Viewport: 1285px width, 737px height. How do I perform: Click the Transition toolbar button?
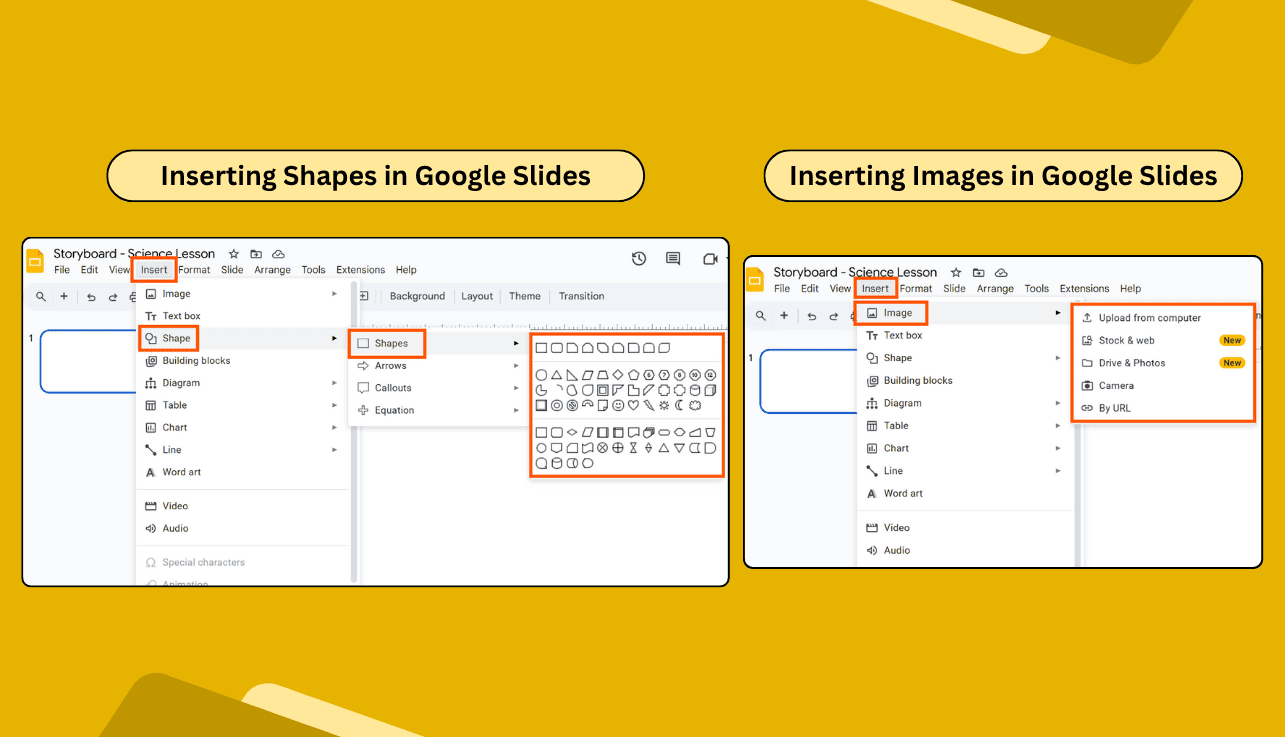click(581, 296)
